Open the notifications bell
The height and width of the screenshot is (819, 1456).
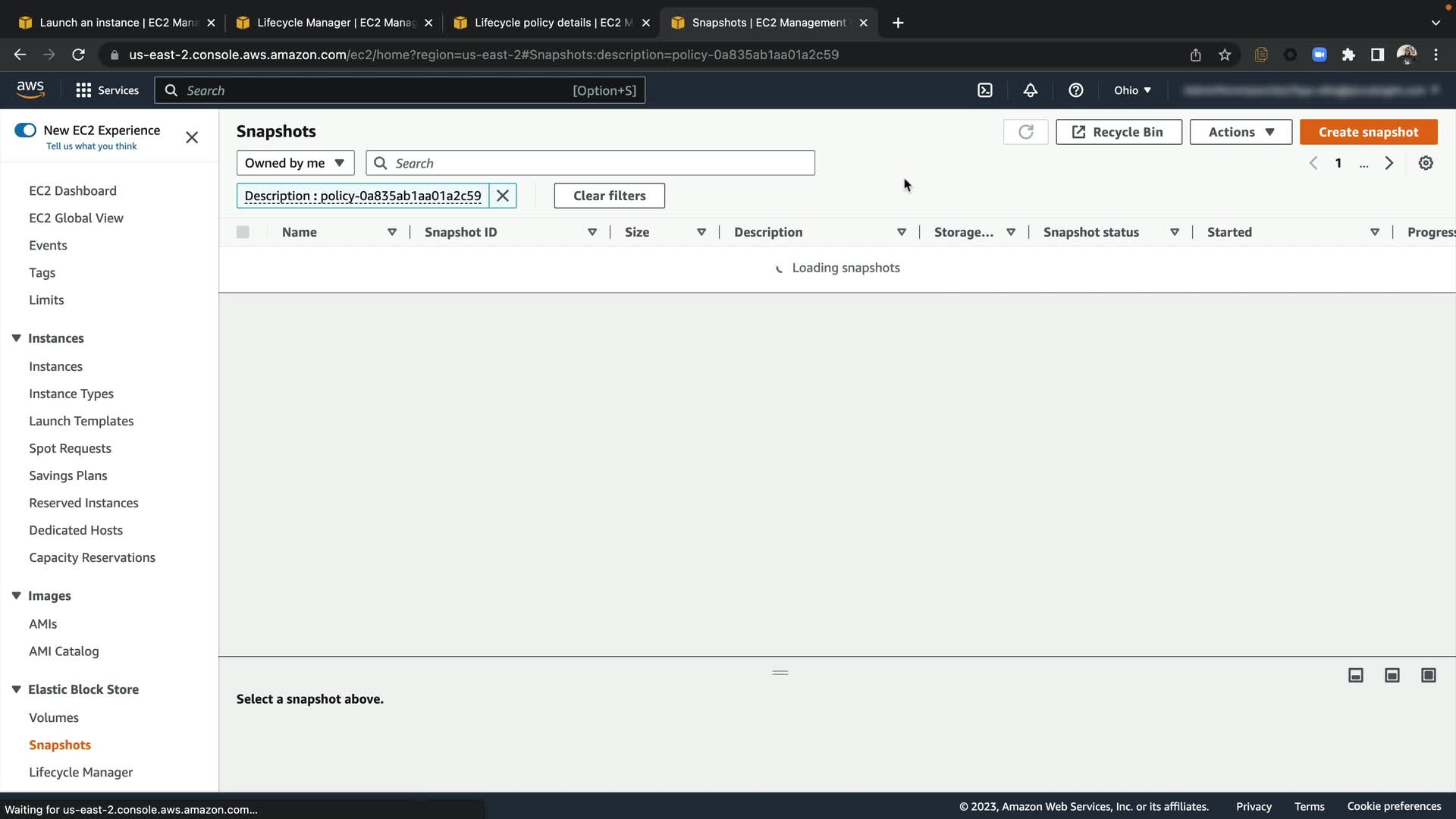(1030, 90)
